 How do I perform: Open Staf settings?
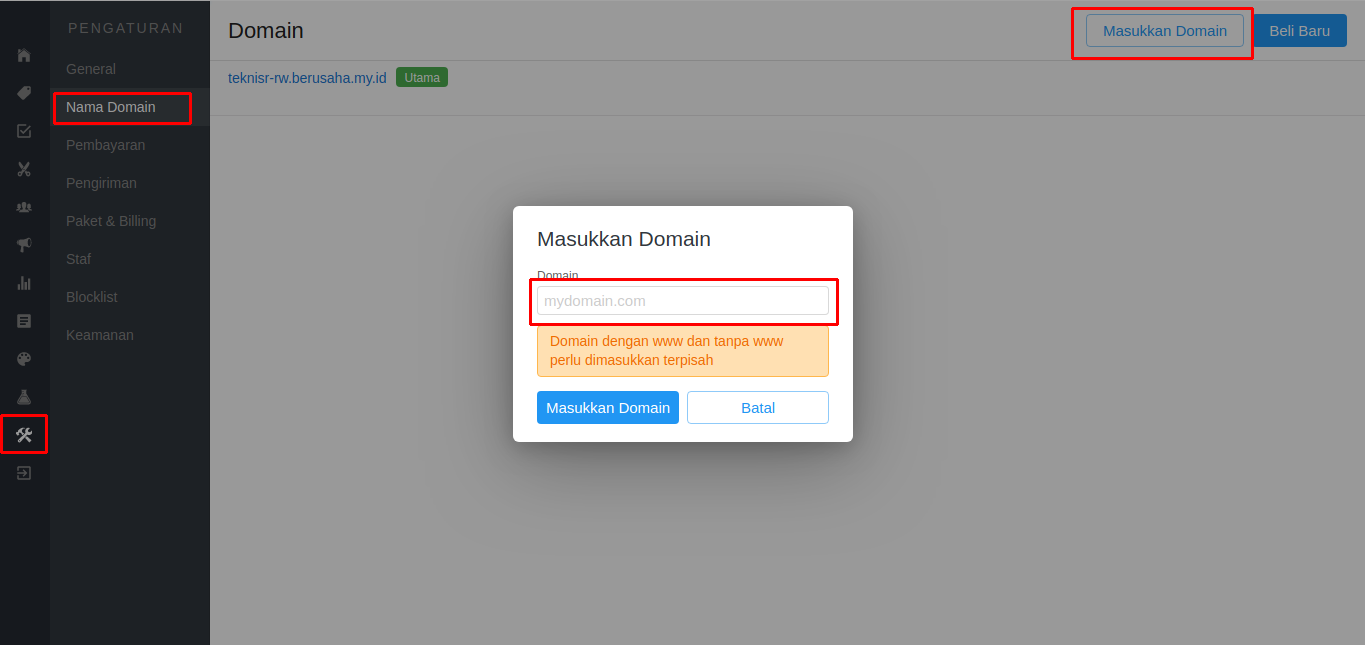tap(130, 259)
